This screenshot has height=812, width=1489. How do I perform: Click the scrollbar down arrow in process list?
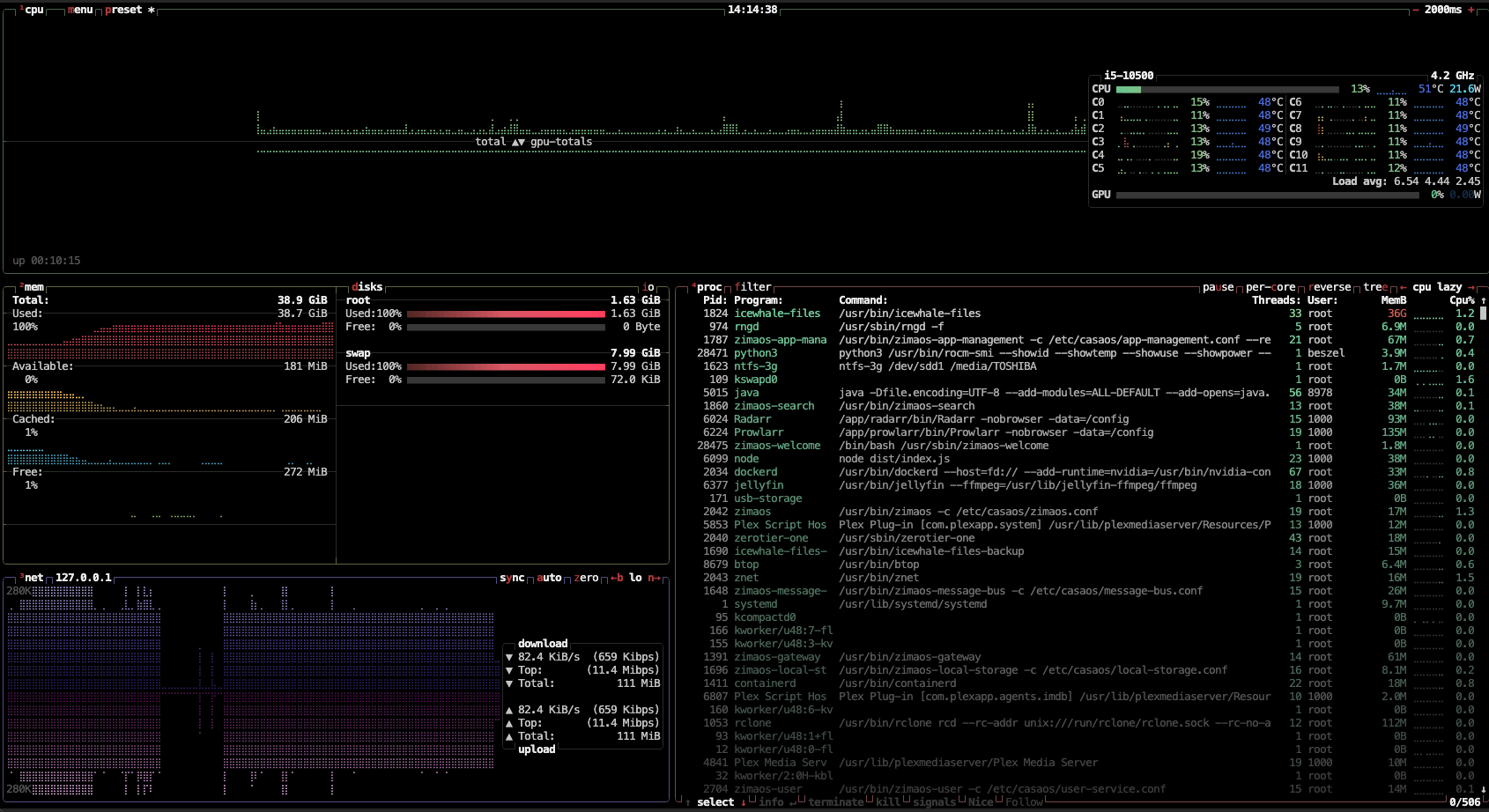pos(1483,789)
